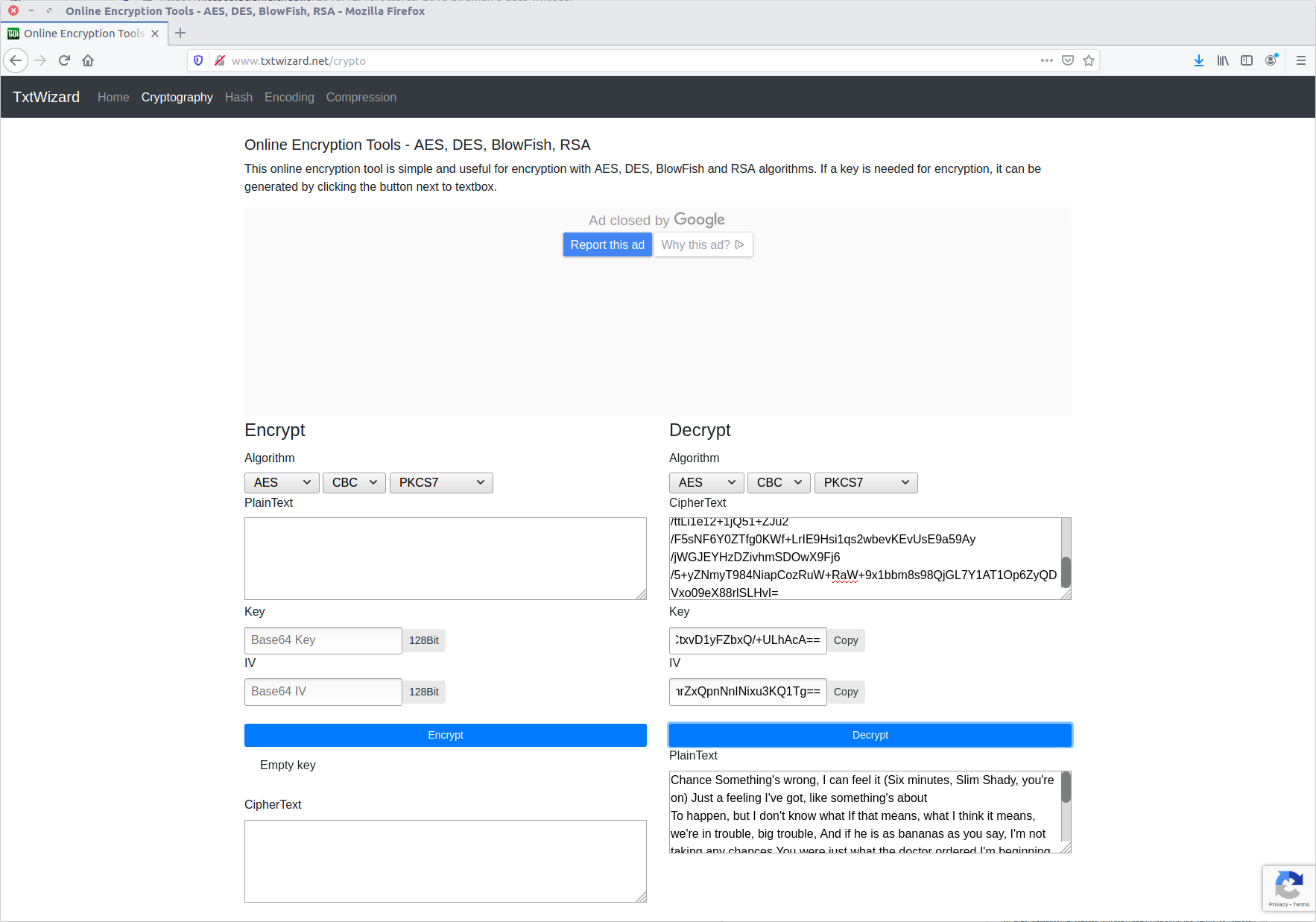The image size is (1316, 922).
Task: Bookmark this page with the star icon
Action: pyautogui.click(x=1089, y=60)
